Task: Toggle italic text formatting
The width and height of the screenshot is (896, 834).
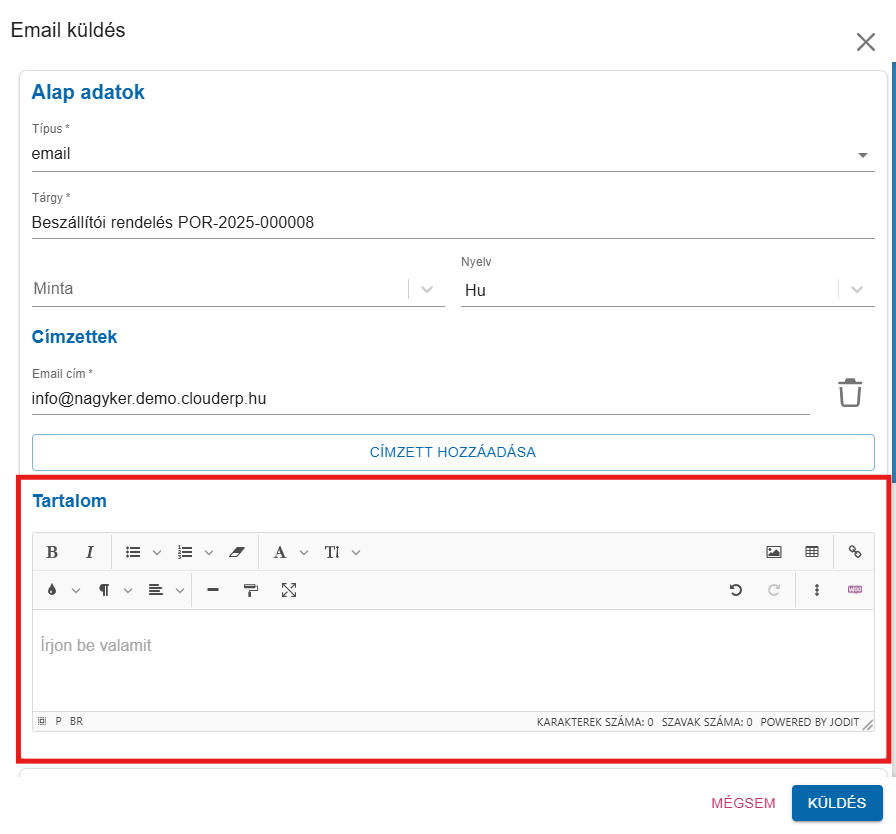Action: pyautogui.click(x=89, y=552)
